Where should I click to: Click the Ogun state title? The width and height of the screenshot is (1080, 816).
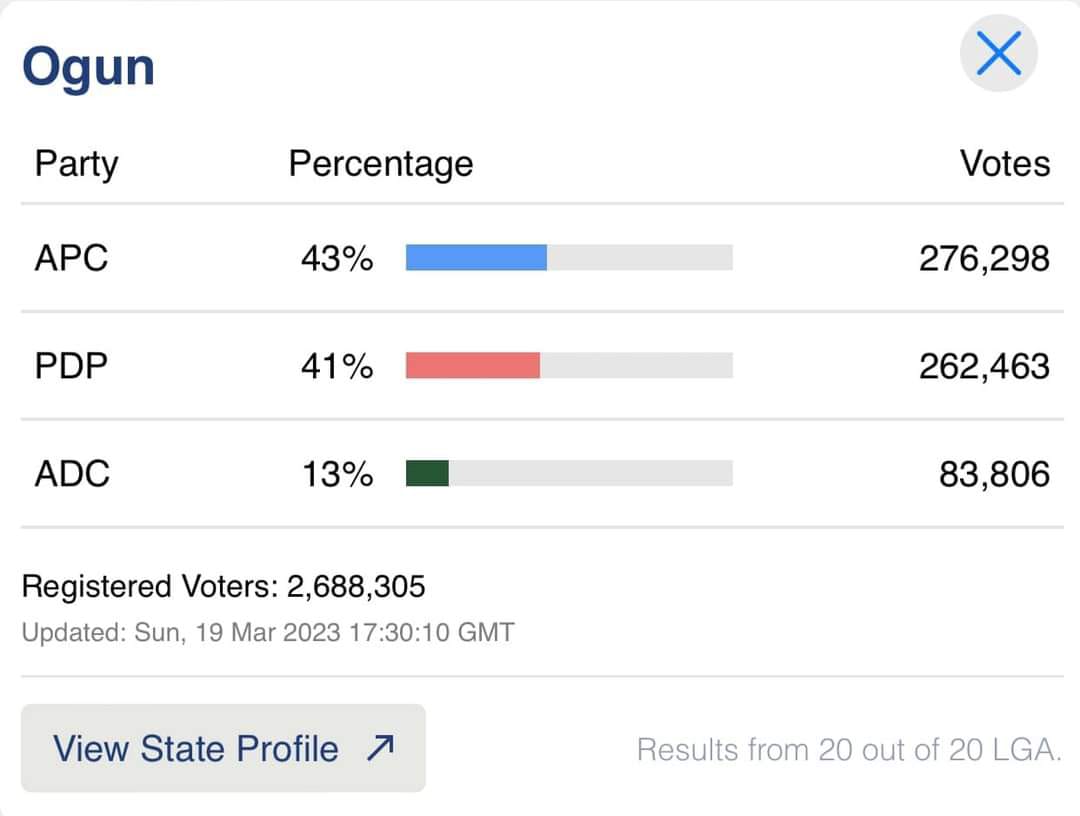[88, 68]
